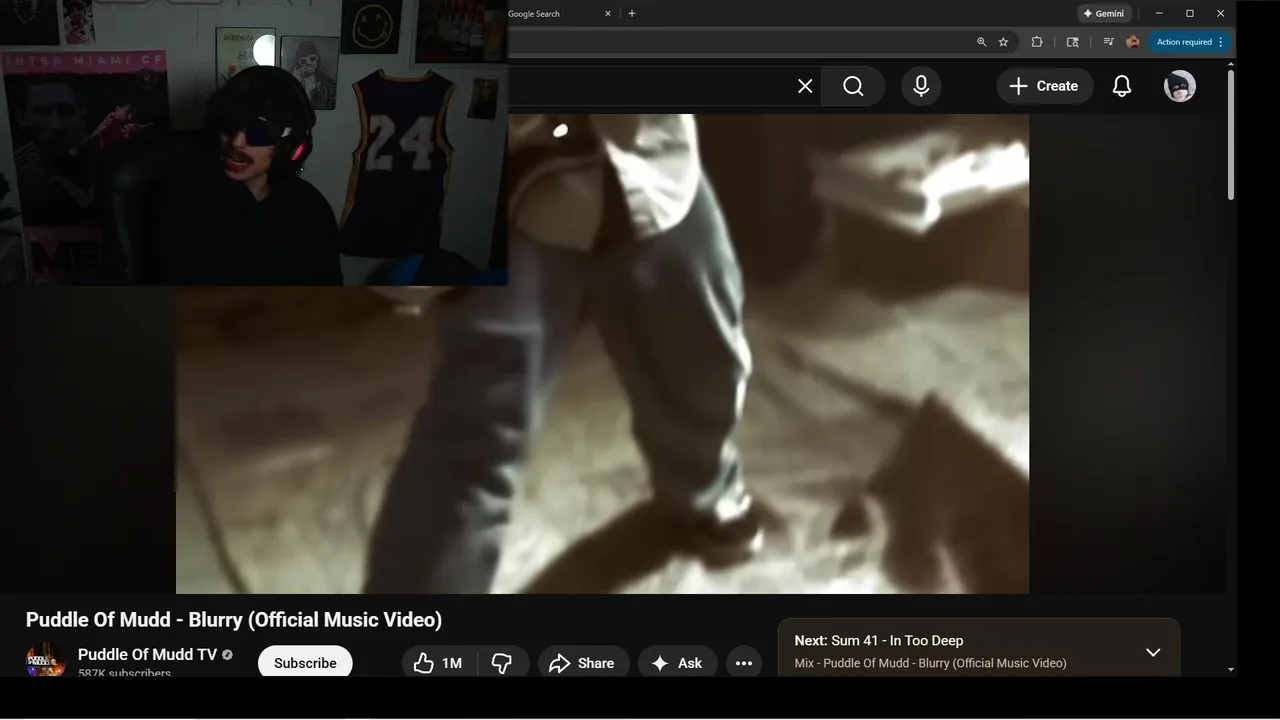Click the Action required button
This screenshot has height=720, width=1280.
click(1190, 42)
